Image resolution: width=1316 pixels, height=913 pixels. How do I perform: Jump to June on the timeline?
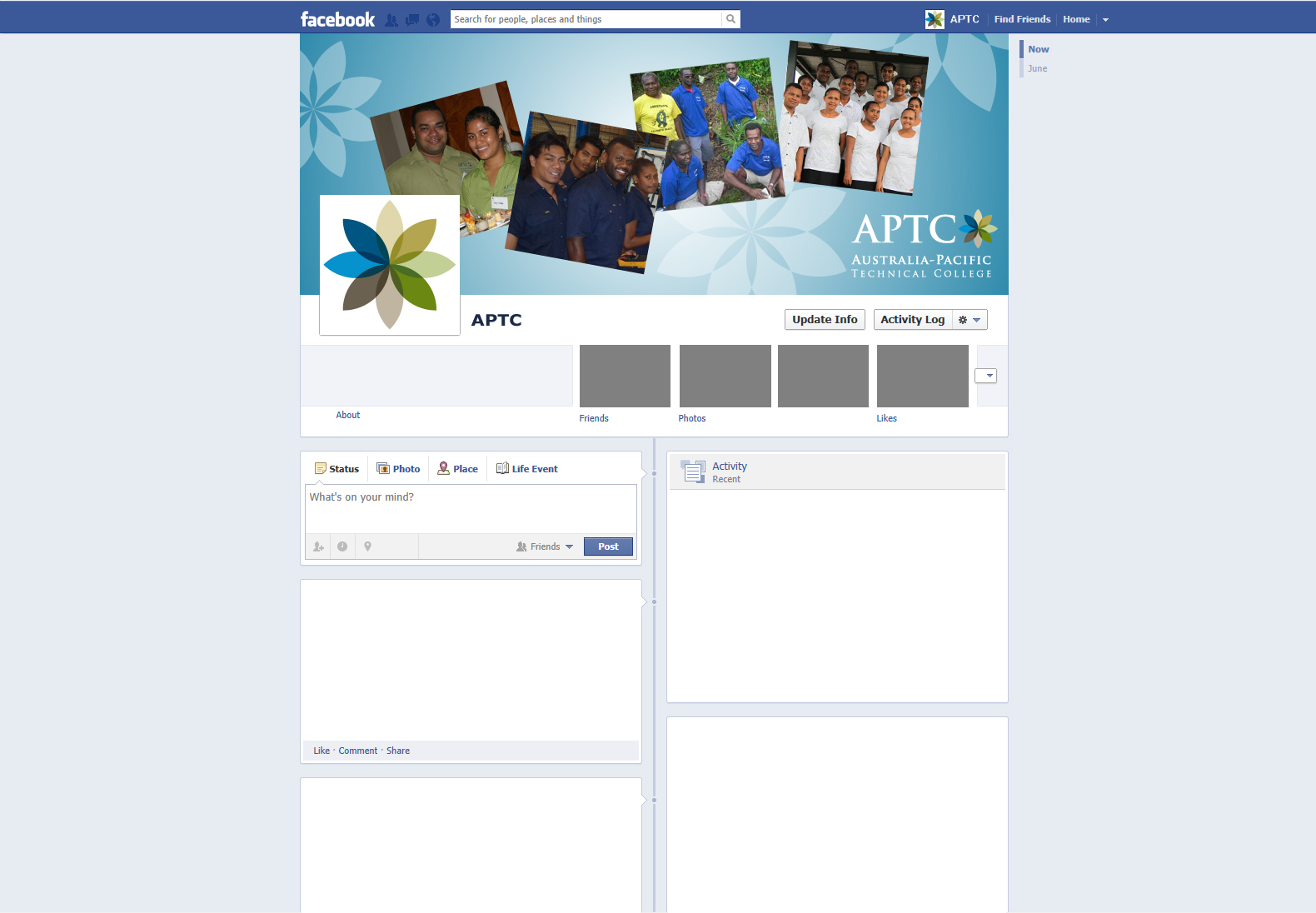click(x=1037, y=68)
